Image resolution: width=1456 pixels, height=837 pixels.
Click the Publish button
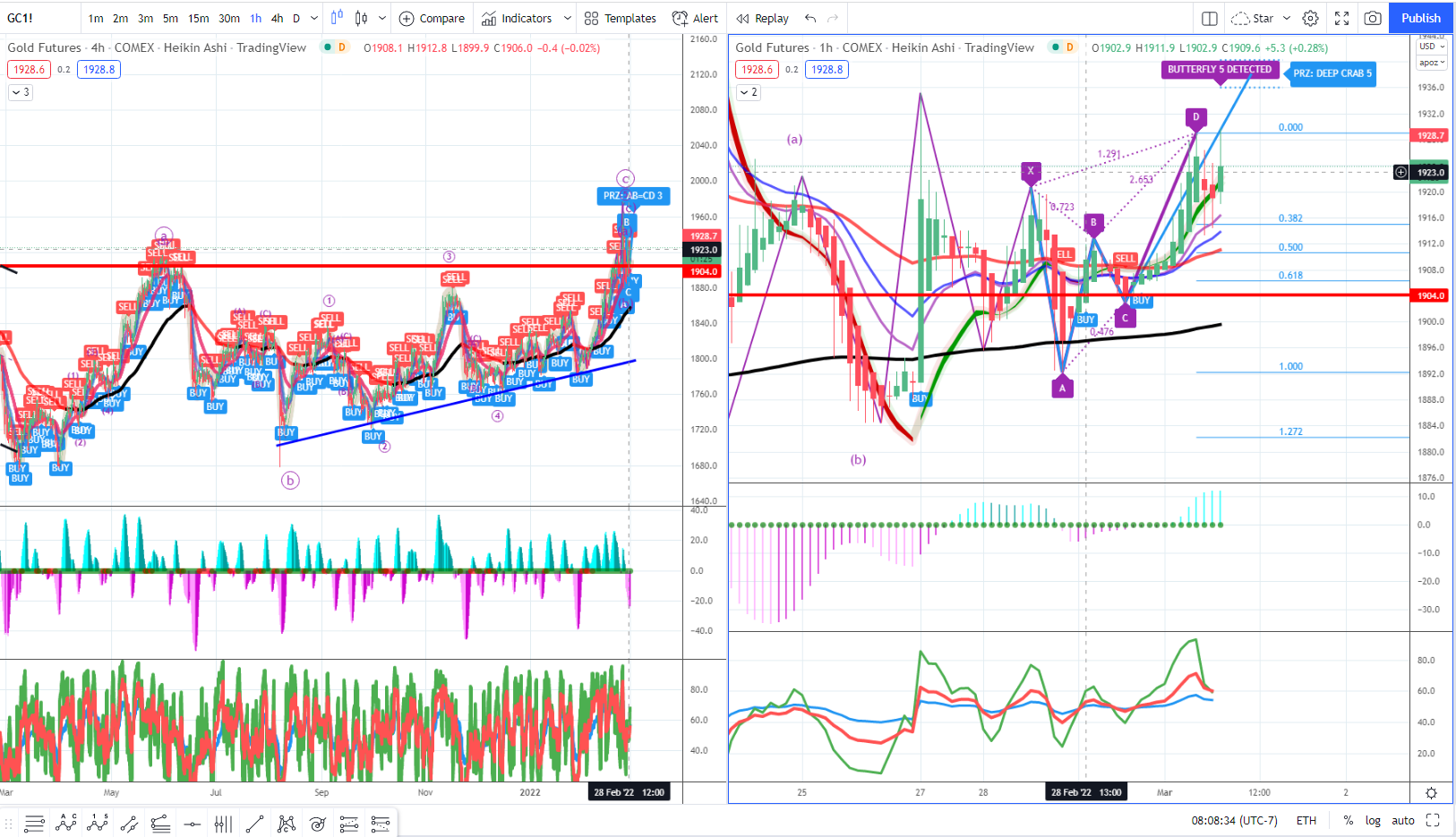pyautogui.click(x=1421, y=18)
